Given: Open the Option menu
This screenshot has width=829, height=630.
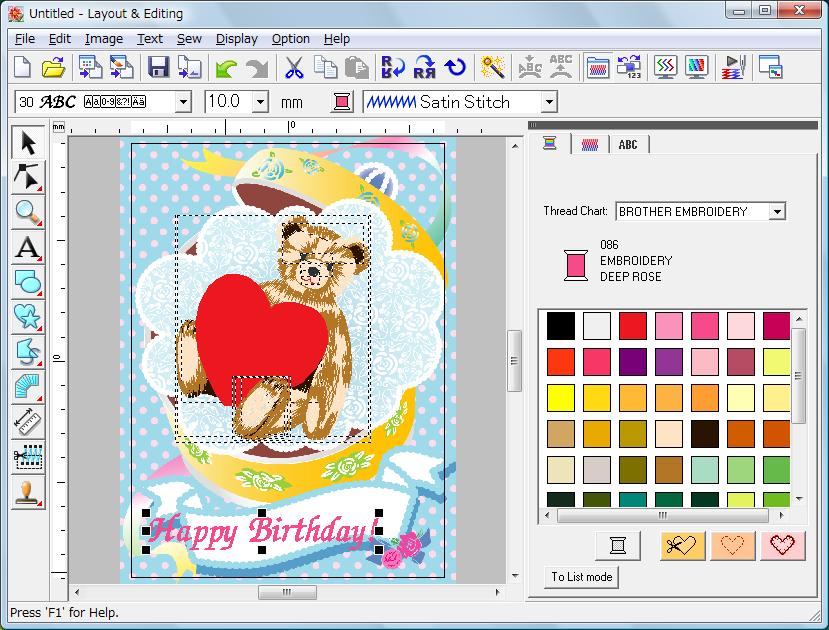Looking at the screenshot, I should [291, 39].
